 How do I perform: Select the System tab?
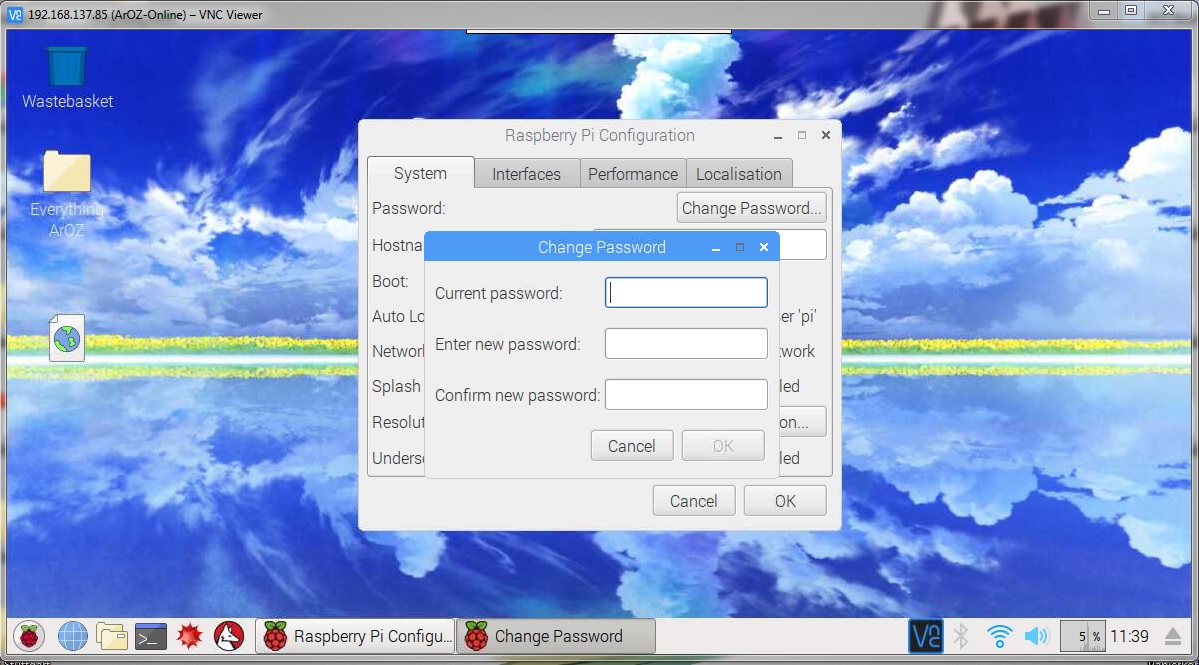pyautogui.click(x=421, y=174)
